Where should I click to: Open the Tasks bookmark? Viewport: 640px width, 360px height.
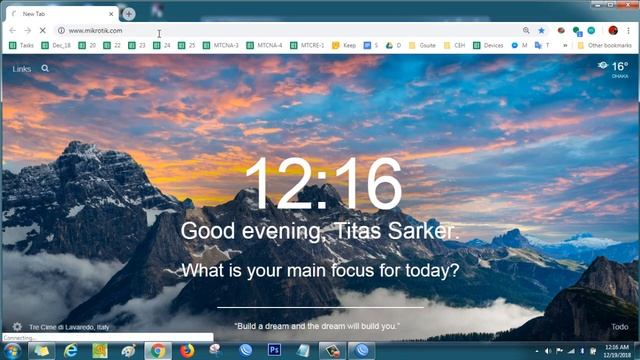pos(22,45)
